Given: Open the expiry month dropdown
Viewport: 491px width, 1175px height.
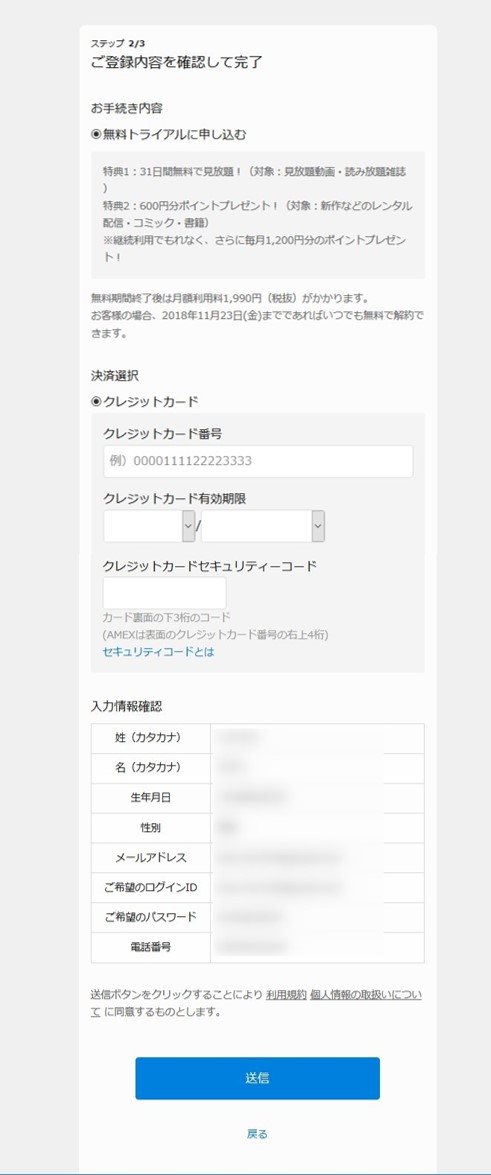Looking at the screenshot, I should pos(149,526).
